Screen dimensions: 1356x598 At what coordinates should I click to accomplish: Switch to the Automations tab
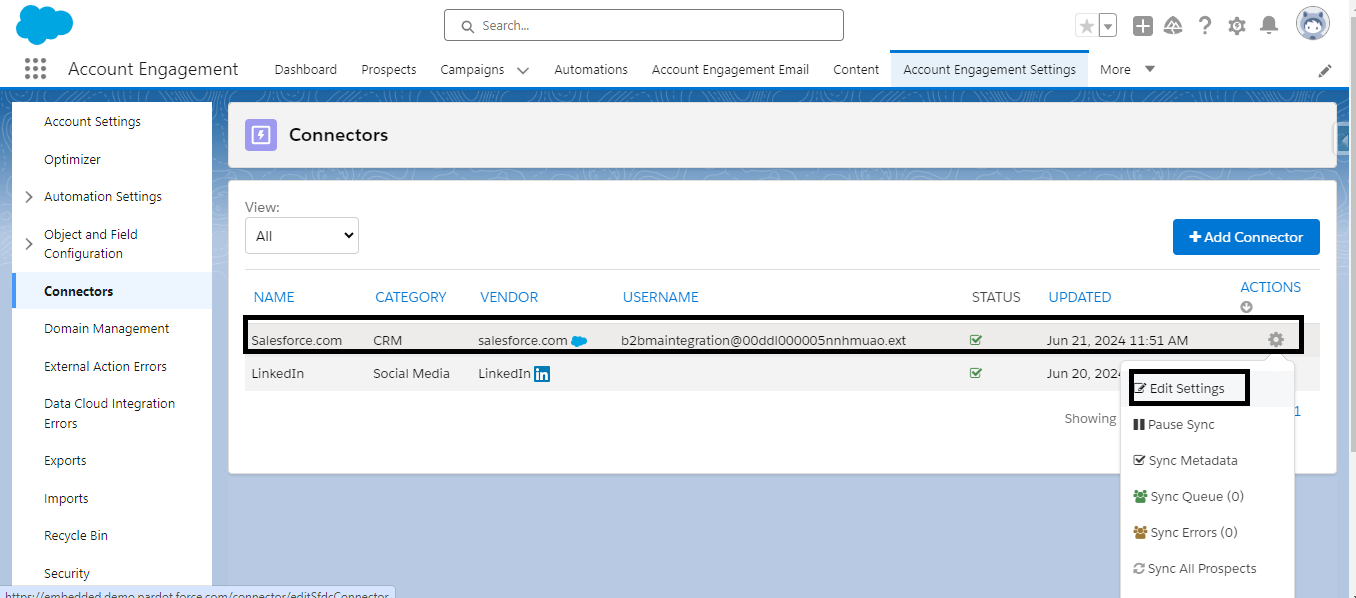(x=591, y=70)
